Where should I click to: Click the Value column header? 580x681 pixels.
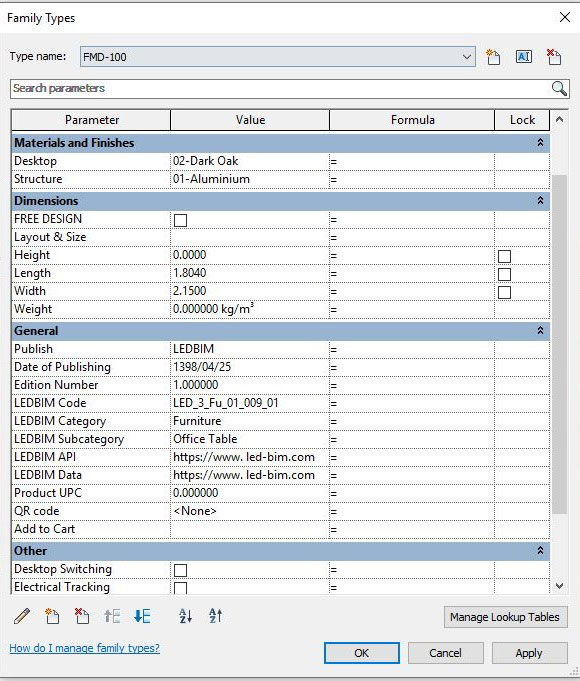(x=250, y=120)
